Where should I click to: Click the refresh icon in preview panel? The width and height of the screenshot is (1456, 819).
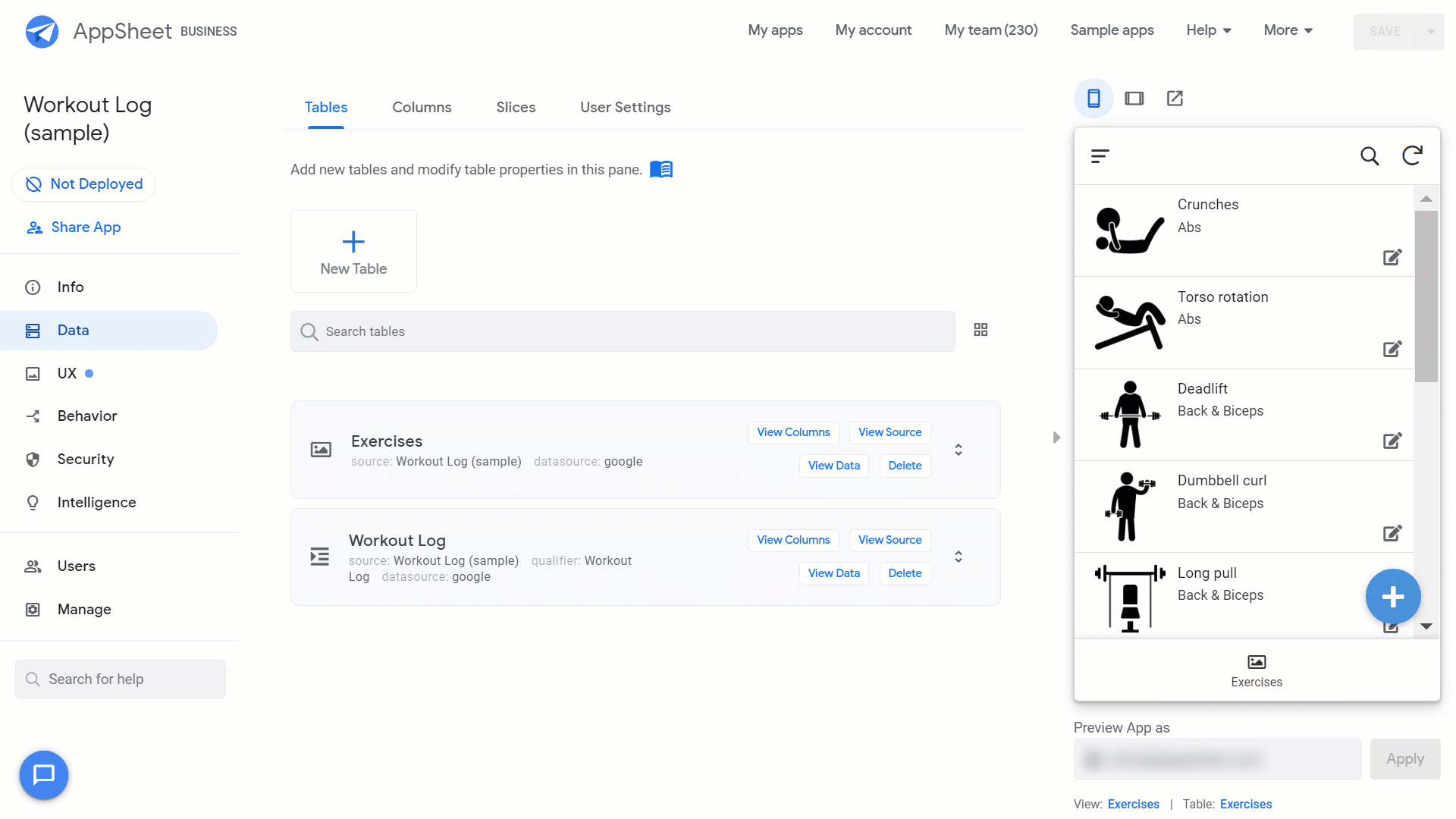(1411, 155)
